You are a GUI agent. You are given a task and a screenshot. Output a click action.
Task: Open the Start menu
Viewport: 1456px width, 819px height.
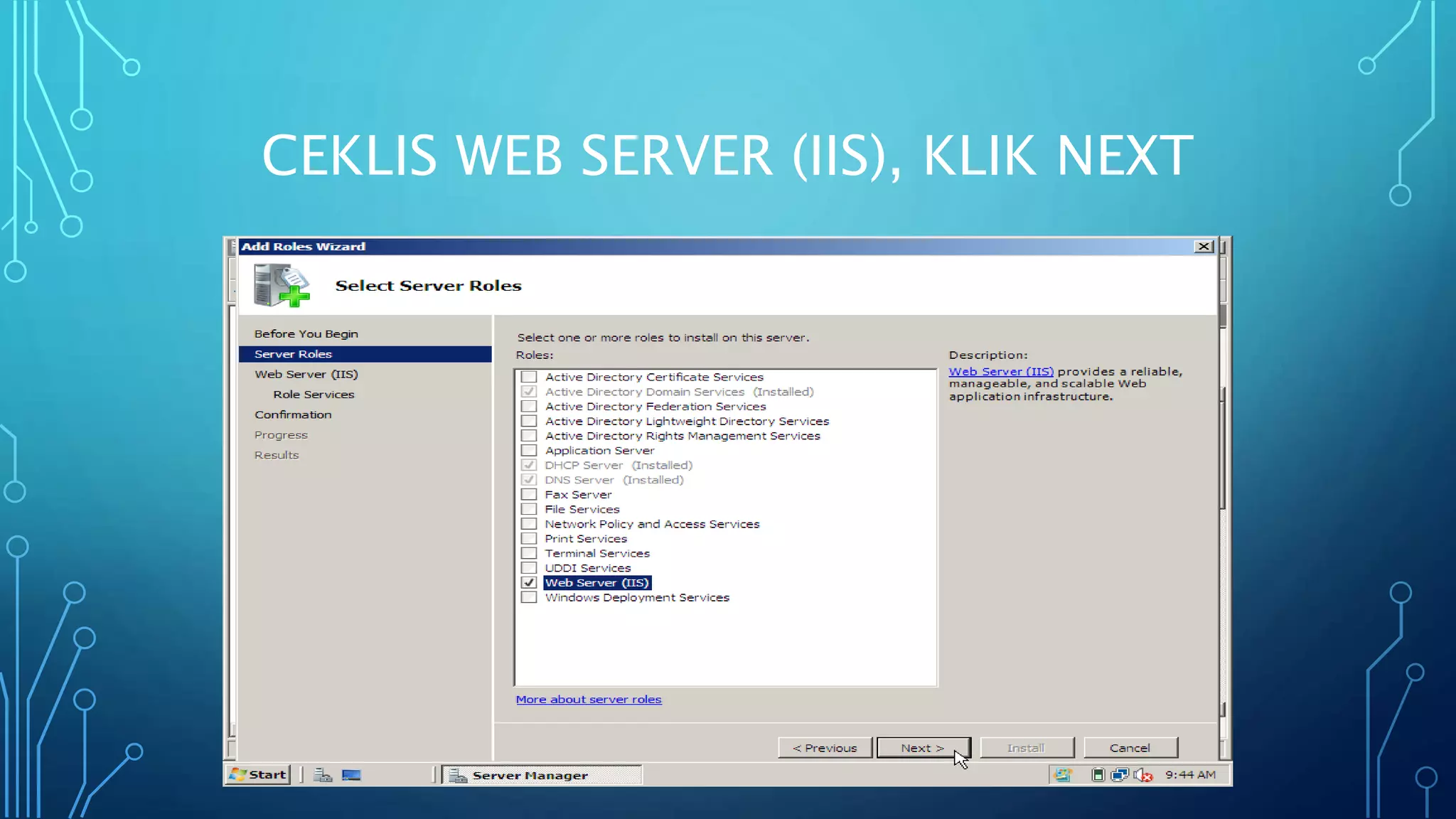click(x=259, y=774)
